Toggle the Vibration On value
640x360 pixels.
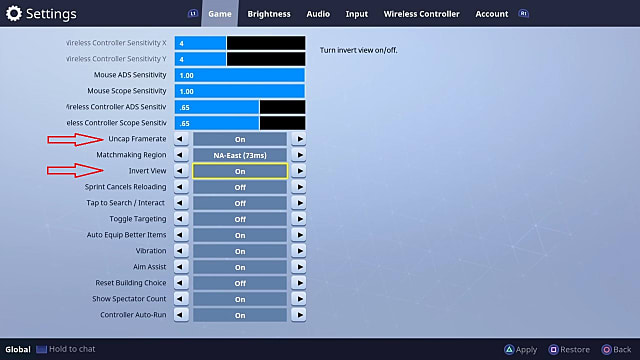click(x=240, y=251)
